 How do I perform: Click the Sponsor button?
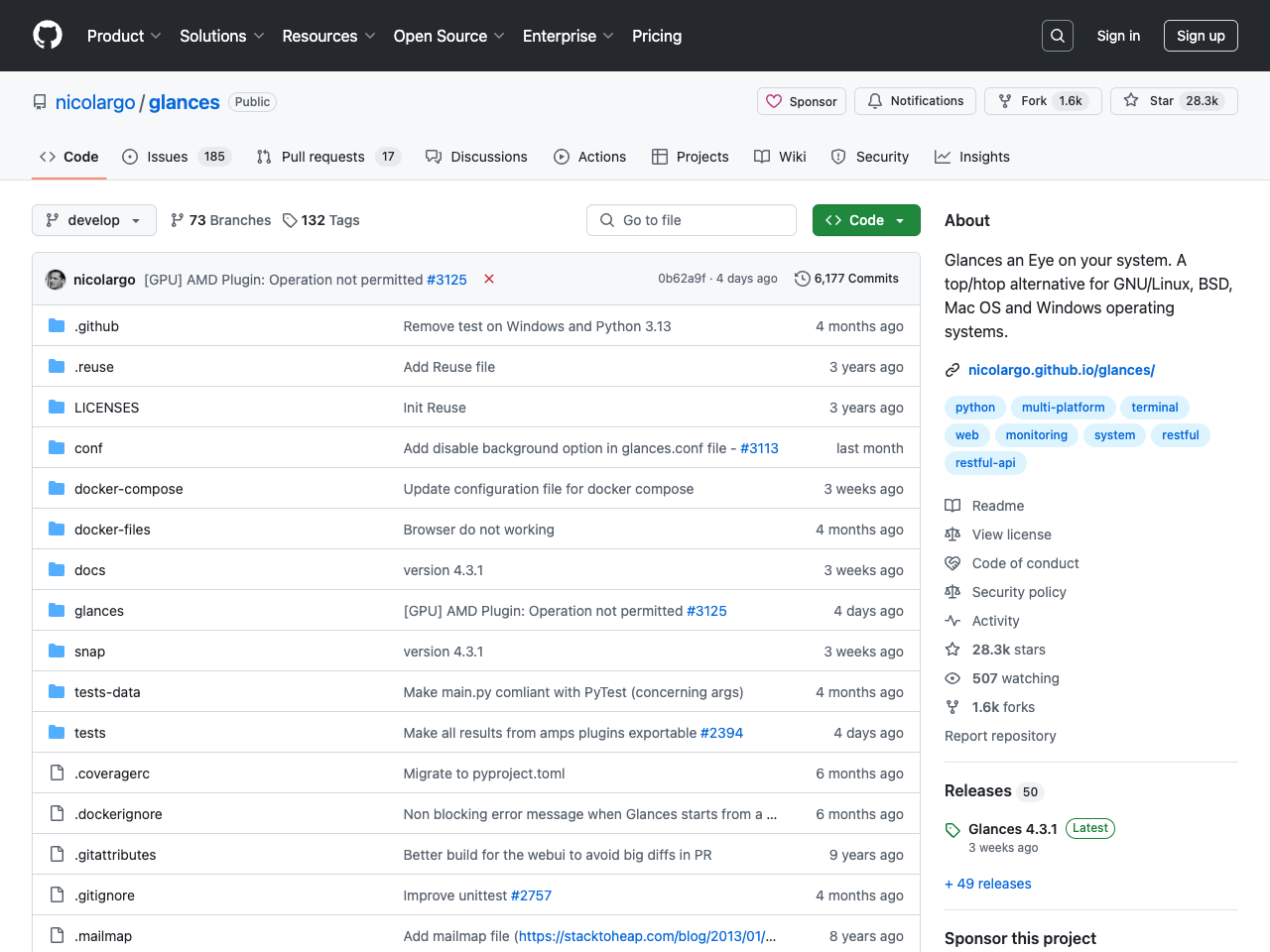tap(802, 101)
